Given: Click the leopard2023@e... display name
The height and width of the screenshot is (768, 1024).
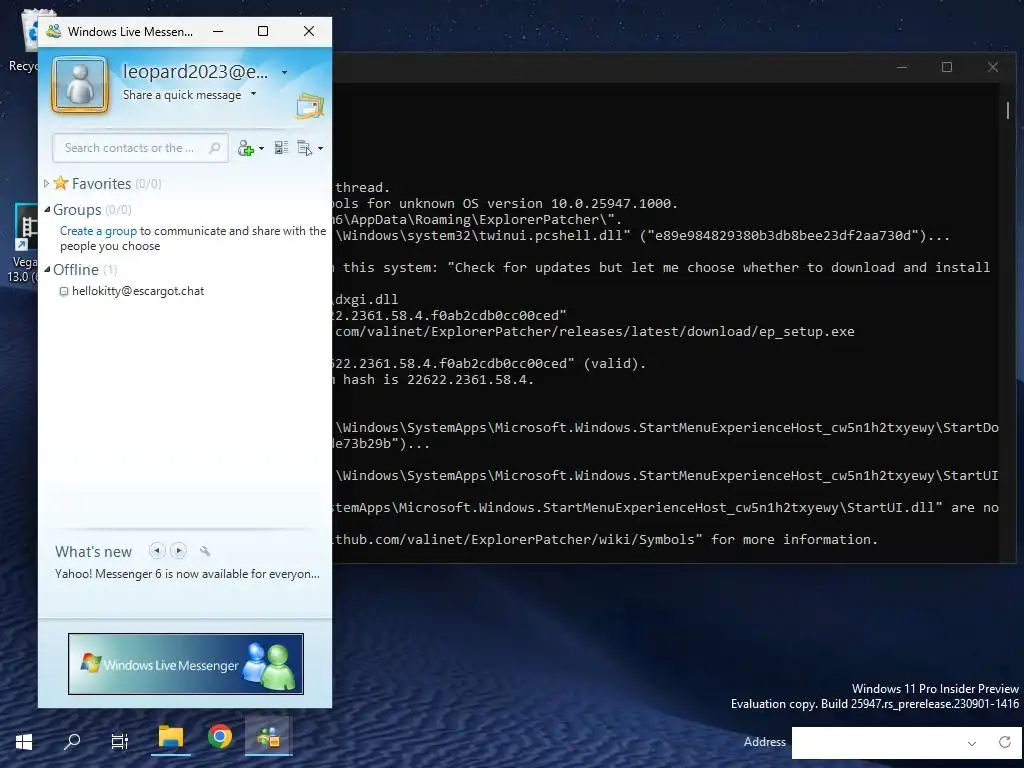Looking at the screenshot, I should [x=195, y=72].
